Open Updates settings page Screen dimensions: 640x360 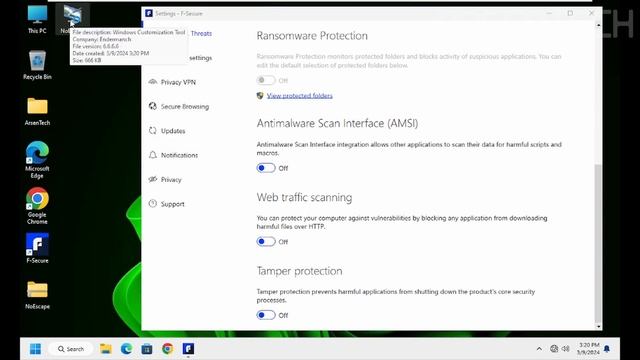click(173, 131)
